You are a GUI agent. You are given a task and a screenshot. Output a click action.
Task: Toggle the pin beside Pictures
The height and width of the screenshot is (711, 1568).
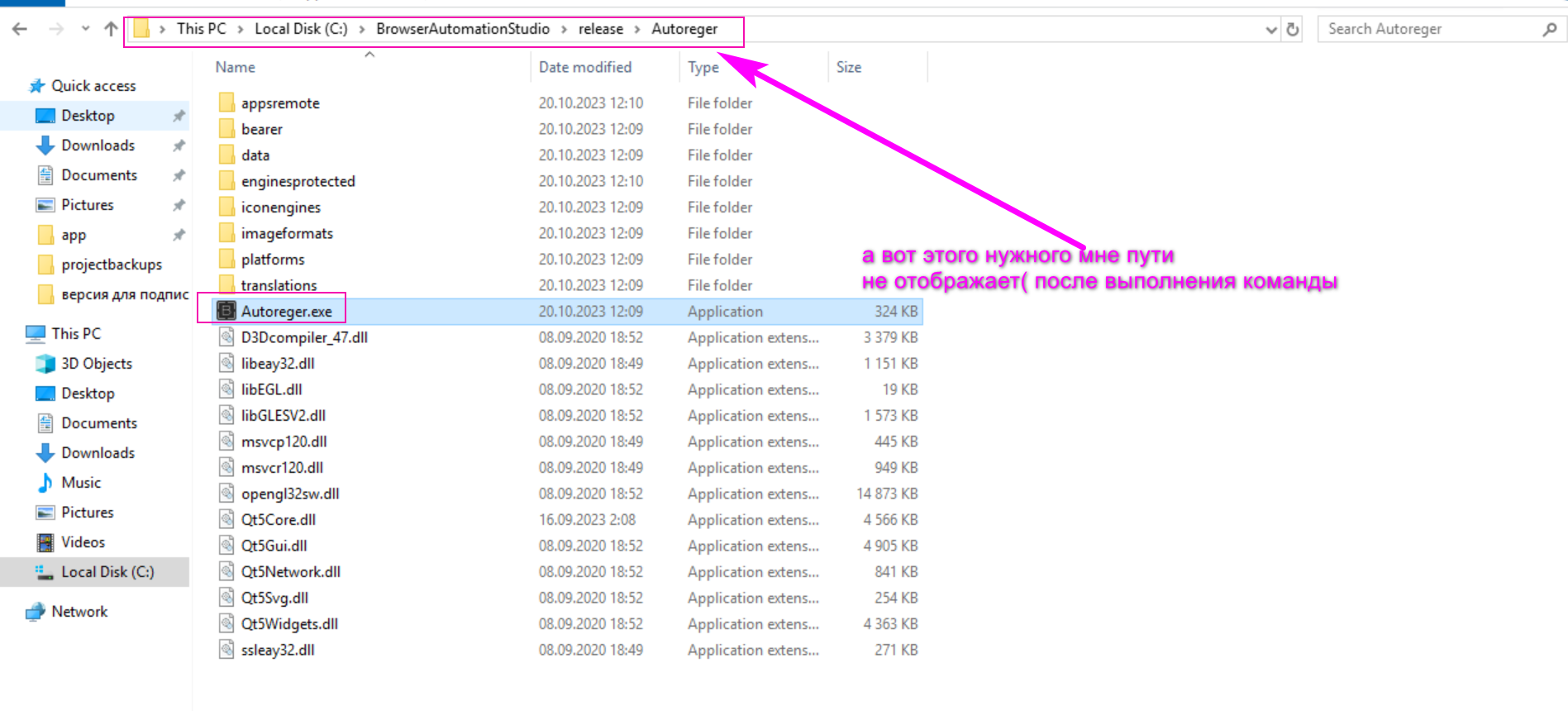(179, 205)
